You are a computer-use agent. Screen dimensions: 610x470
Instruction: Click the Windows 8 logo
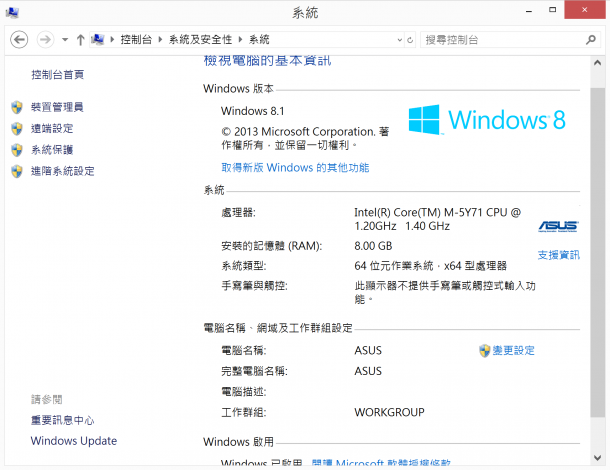[x=487, y=119]
